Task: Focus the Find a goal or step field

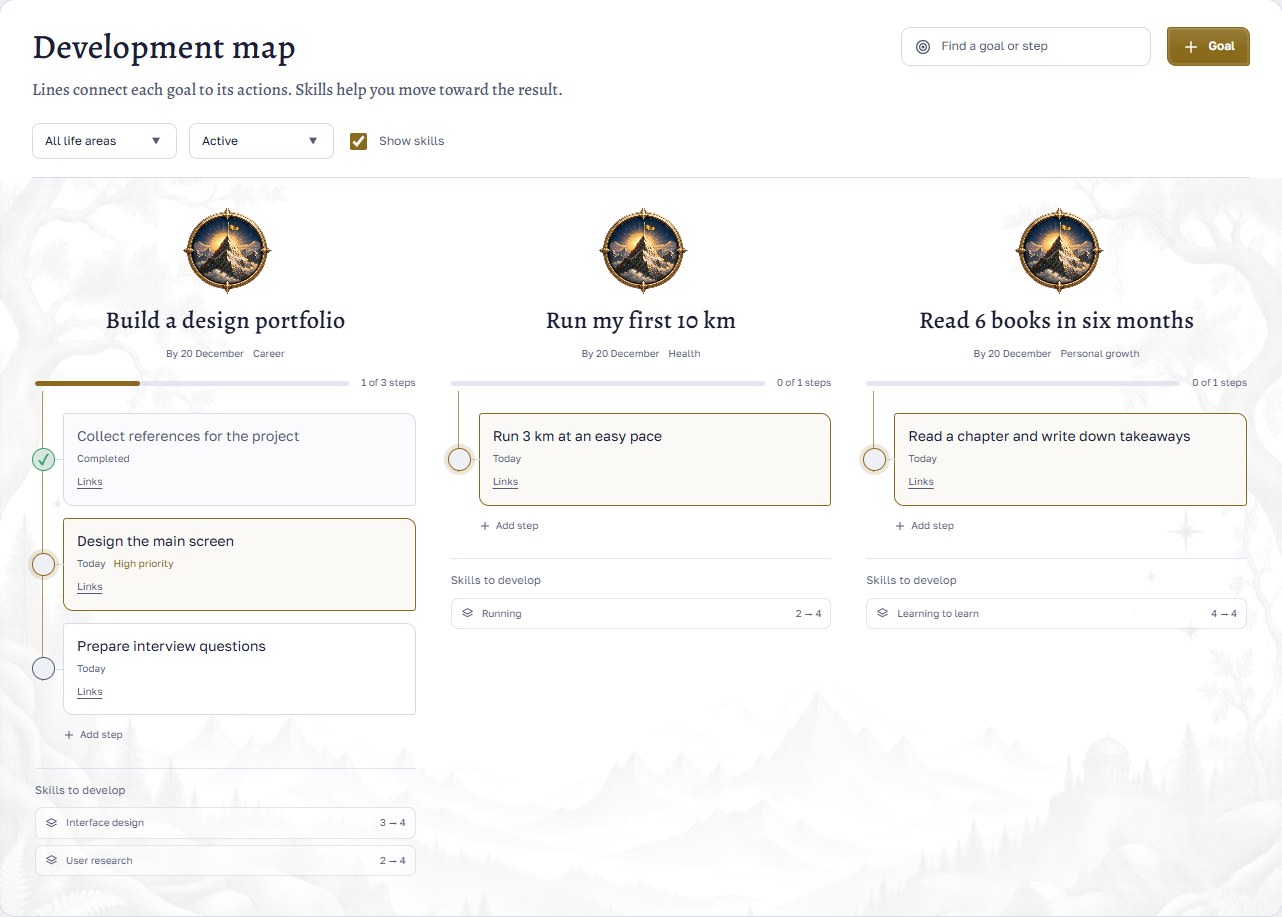Action: 1026,46
